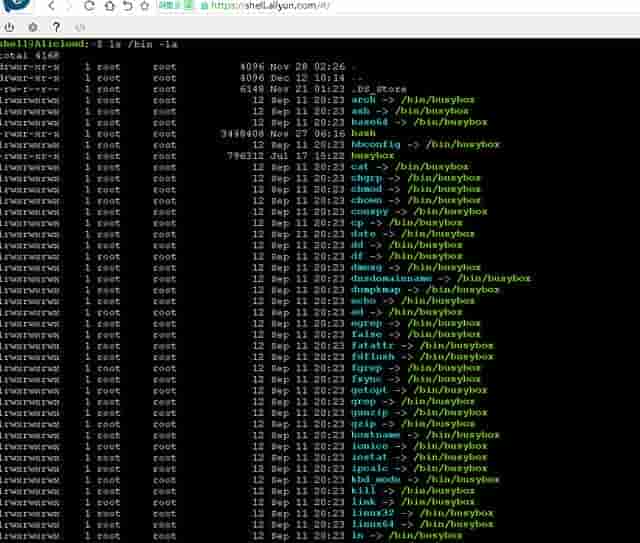Click the 'kbd_mode' symlink name

point(376,480)
